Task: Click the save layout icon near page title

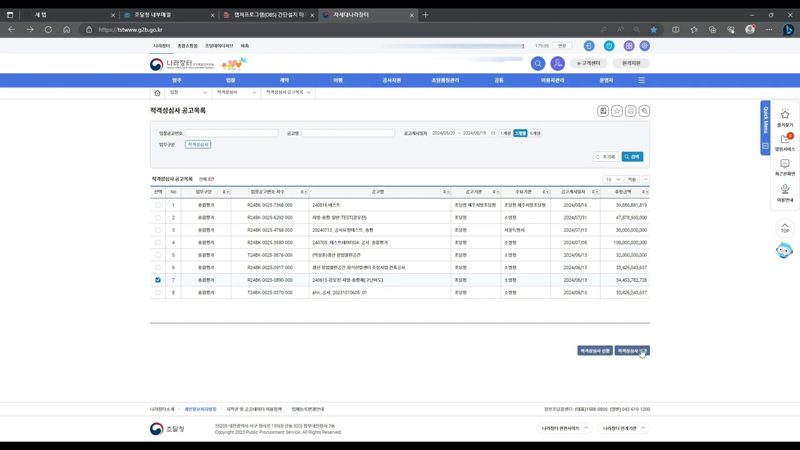Action: (603, 111)
